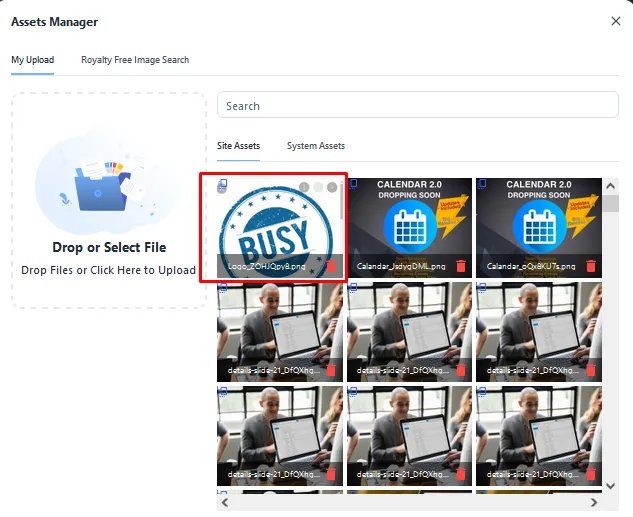Click scroll left arrow below asset grid
Viewport: 633px width, 517px height.
click(x=225, y=502)
